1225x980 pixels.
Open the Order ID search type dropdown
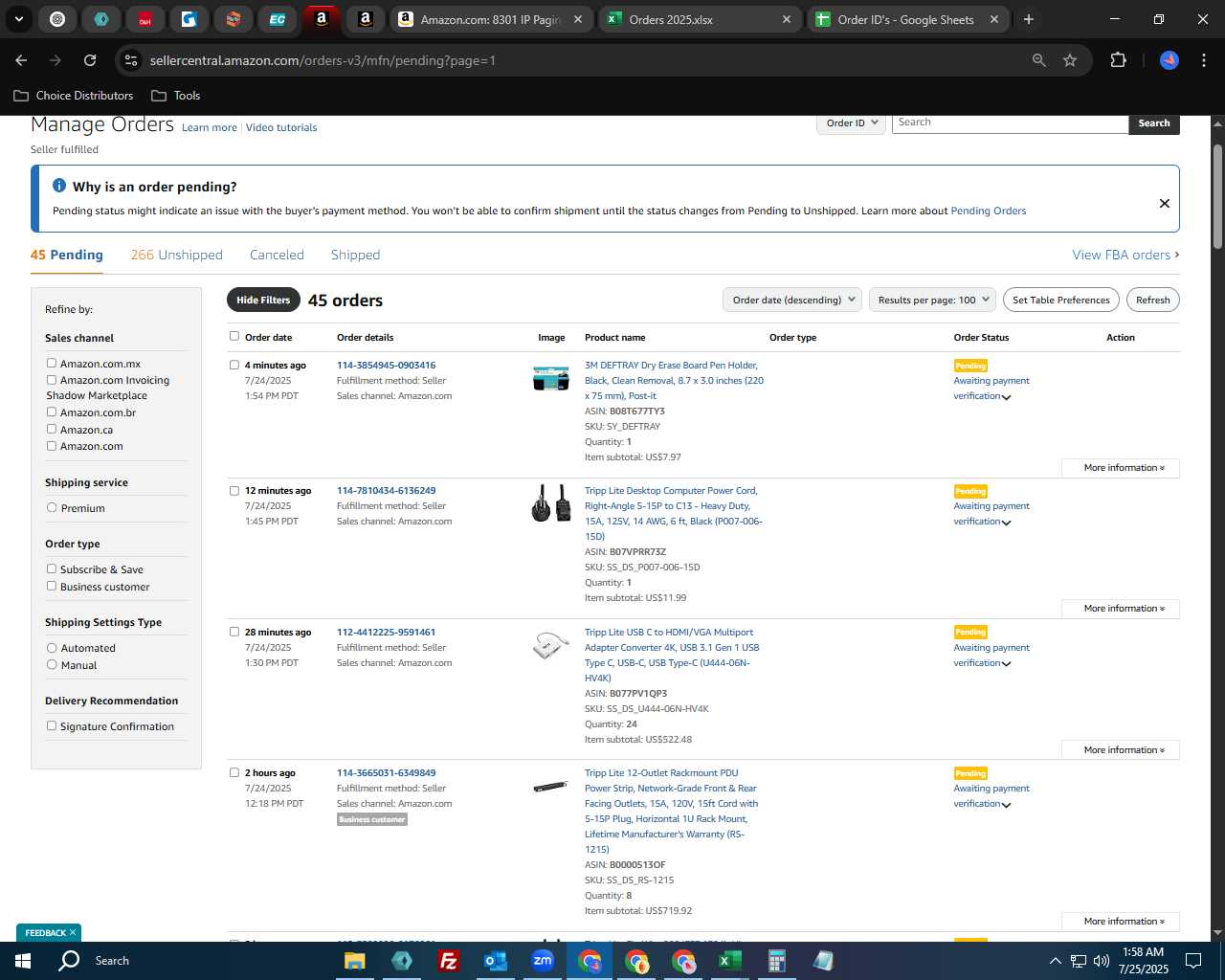(852, 122)
